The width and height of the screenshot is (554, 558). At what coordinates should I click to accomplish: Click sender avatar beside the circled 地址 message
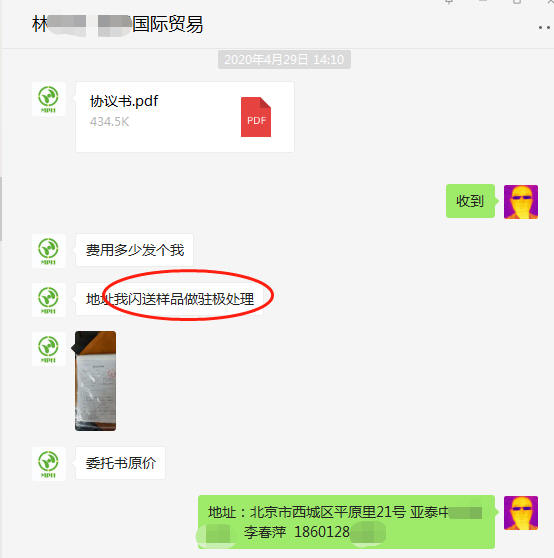click(x=48, y=300)
